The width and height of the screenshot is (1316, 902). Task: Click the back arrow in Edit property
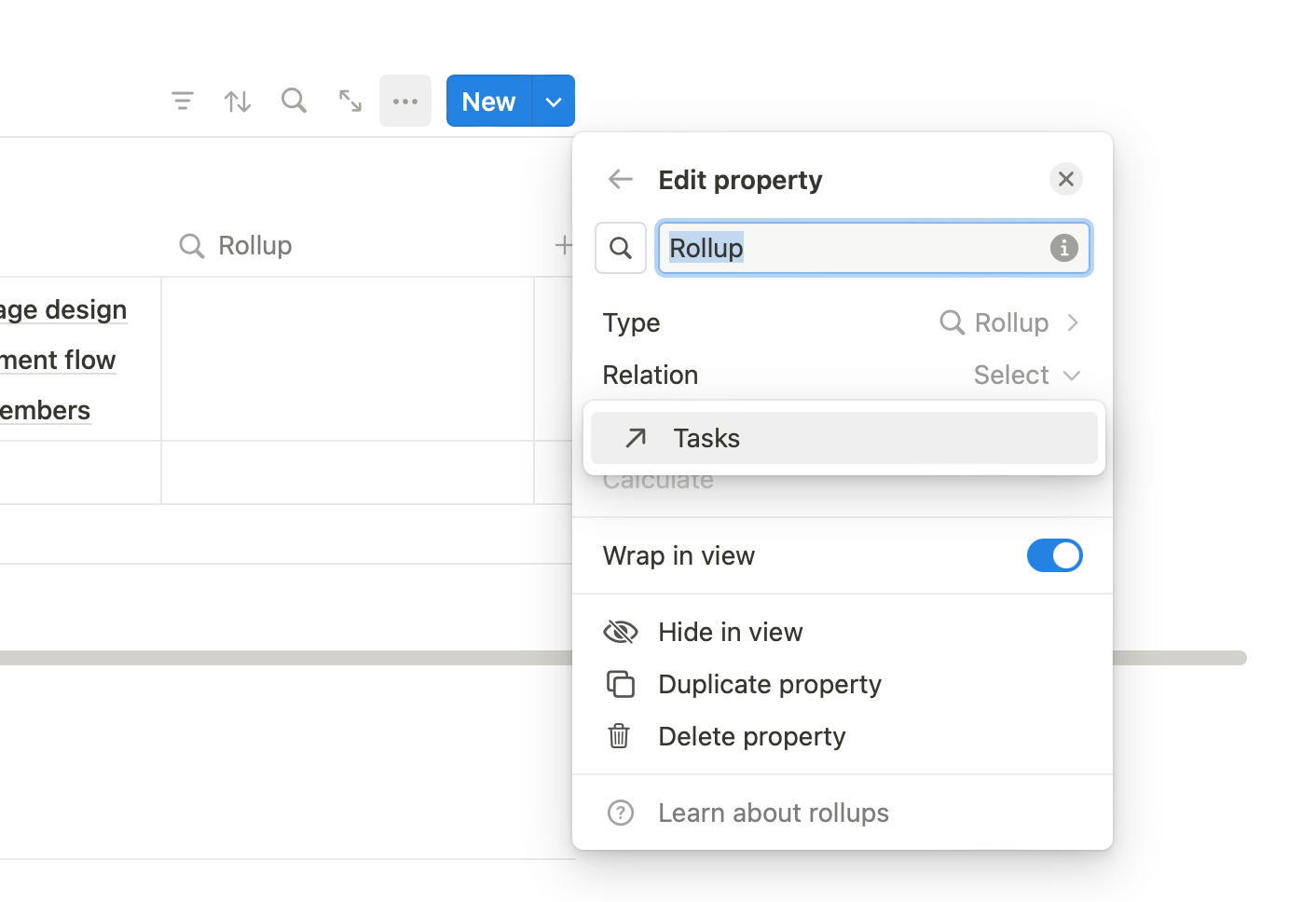coord(621,179)
